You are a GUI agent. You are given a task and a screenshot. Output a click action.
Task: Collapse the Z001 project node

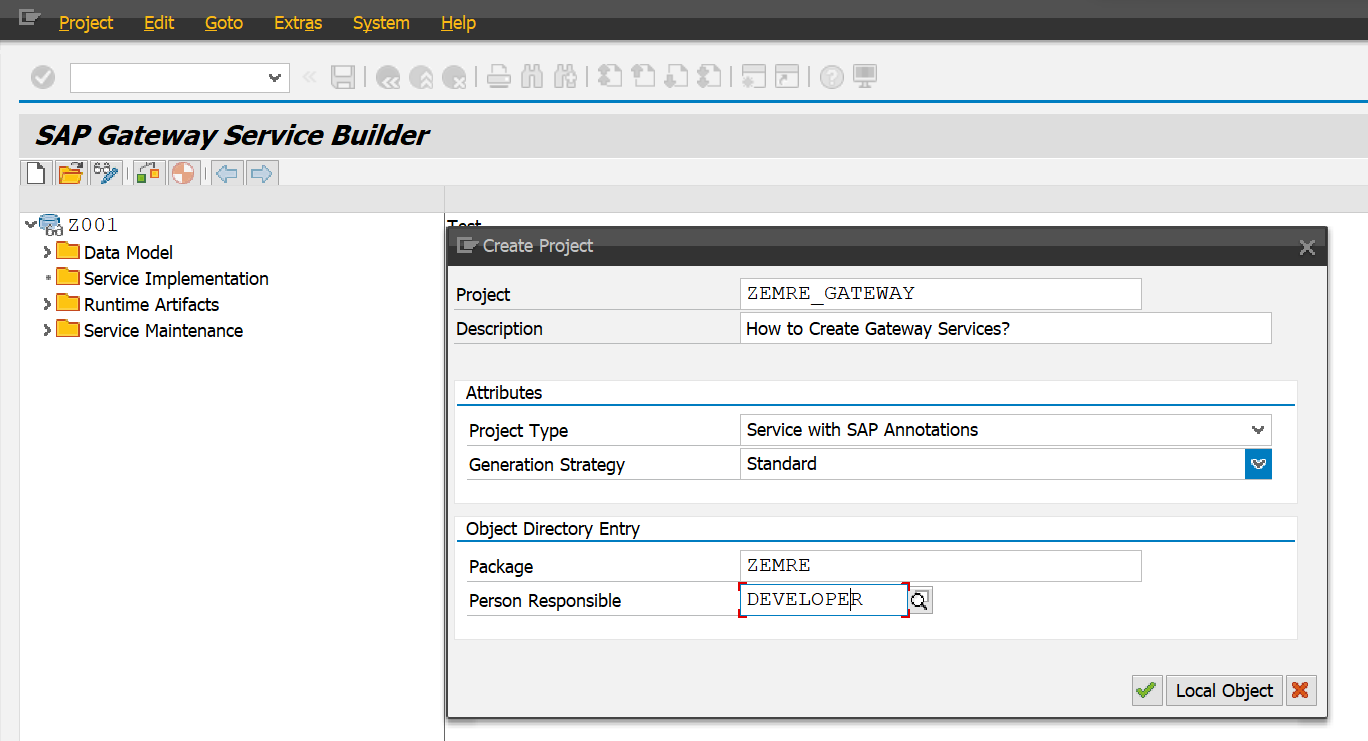[x=30, y=225]
